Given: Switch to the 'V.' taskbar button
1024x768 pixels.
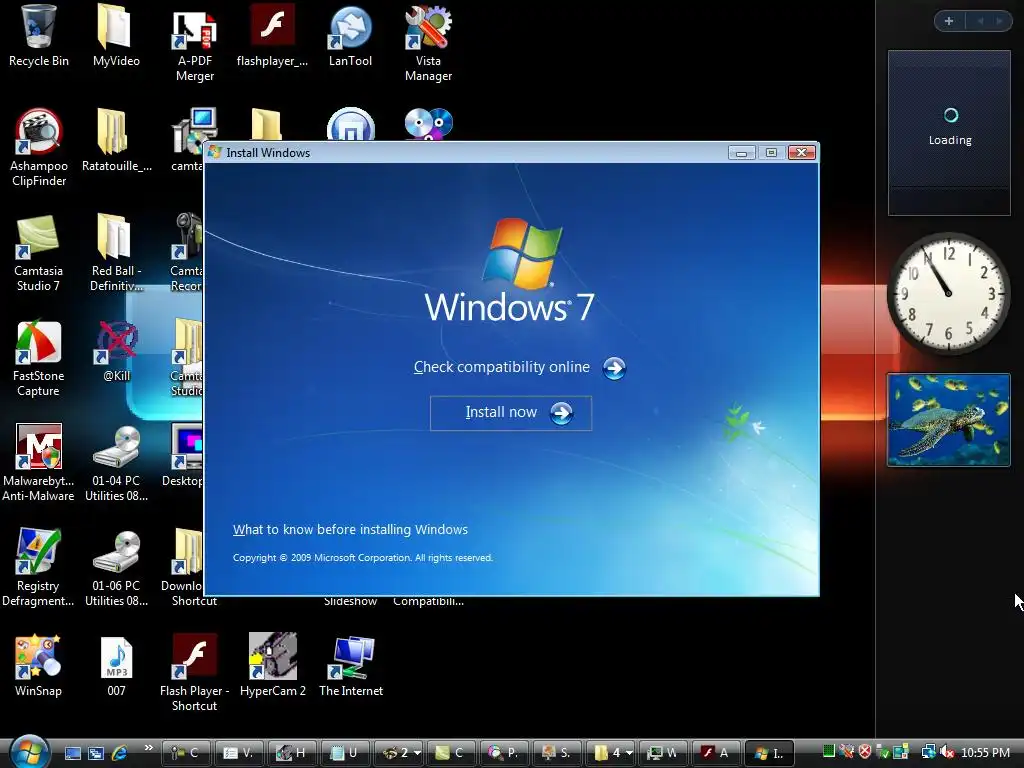Looking at the screenshot, I should [239, 753].
